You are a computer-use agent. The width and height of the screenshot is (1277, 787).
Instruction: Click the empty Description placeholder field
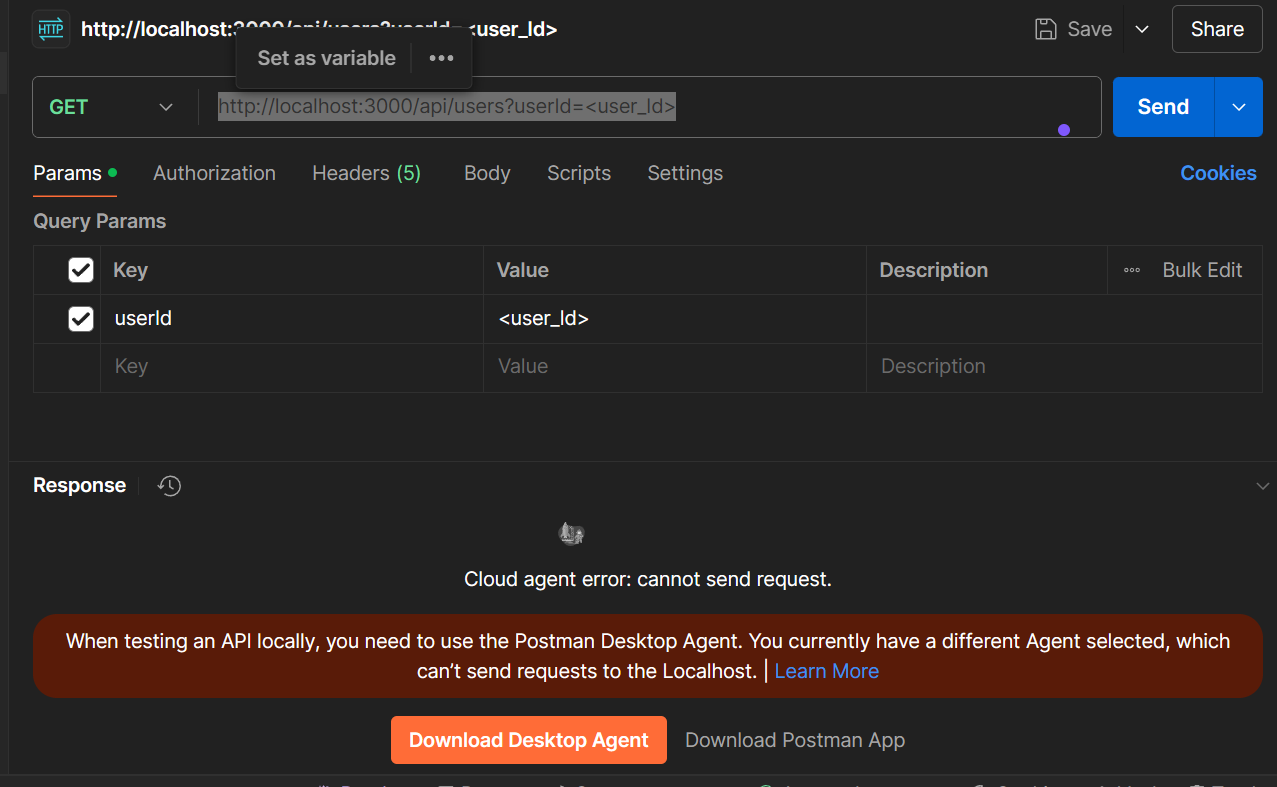[x=1064, y=367]
